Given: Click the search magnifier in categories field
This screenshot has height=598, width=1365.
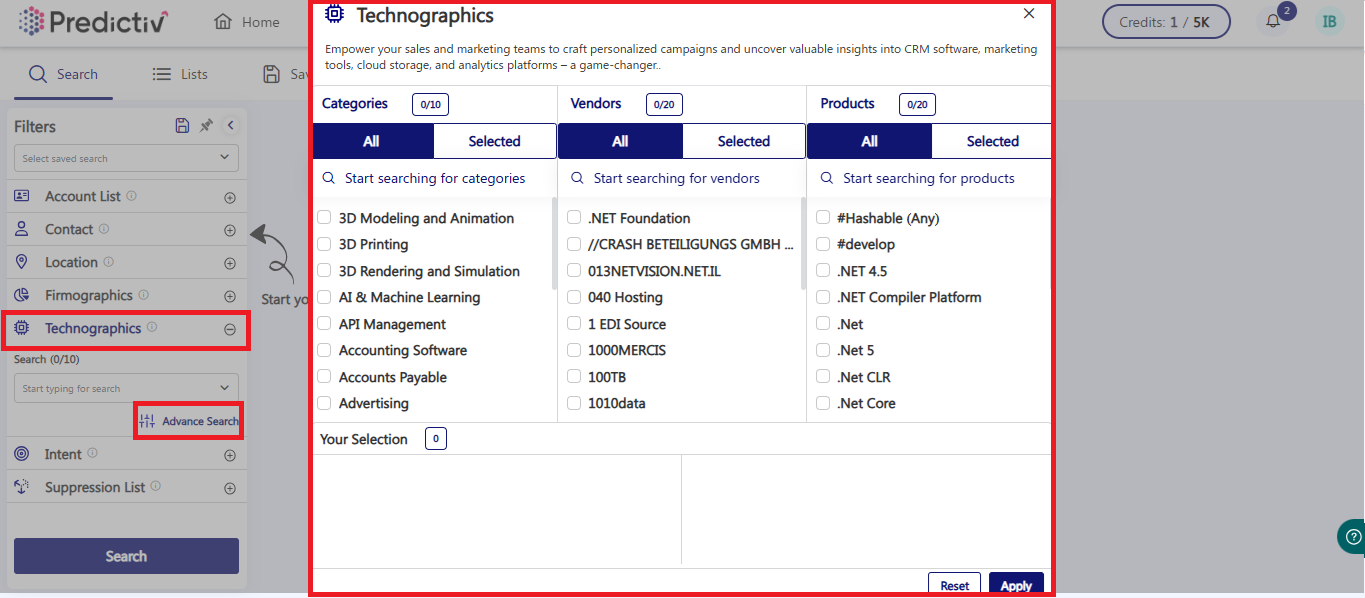Looking at the screenshot, I should click(329, 178).
